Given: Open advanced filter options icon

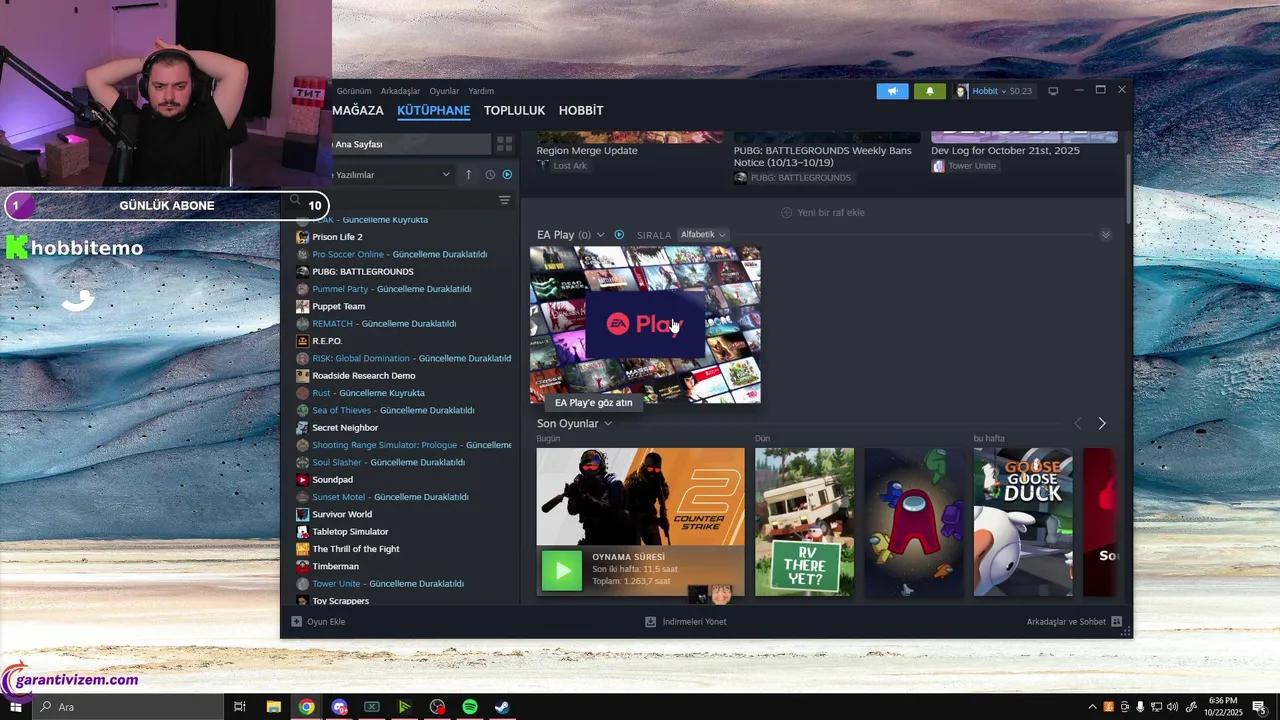Looking at the screenshot, I should (505, 201).
